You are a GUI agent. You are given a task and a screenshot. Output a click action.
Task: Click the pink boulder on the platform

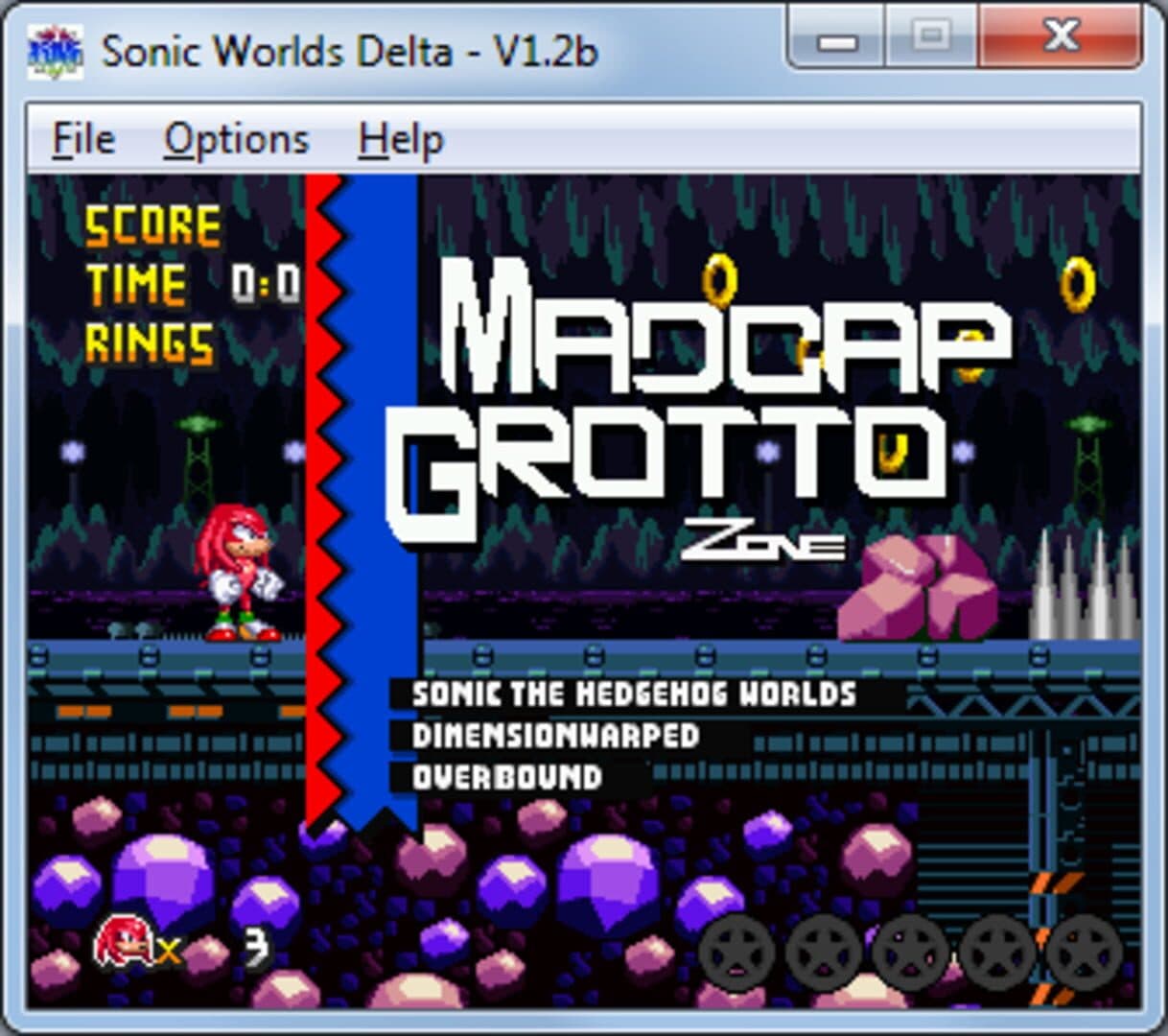919,588
